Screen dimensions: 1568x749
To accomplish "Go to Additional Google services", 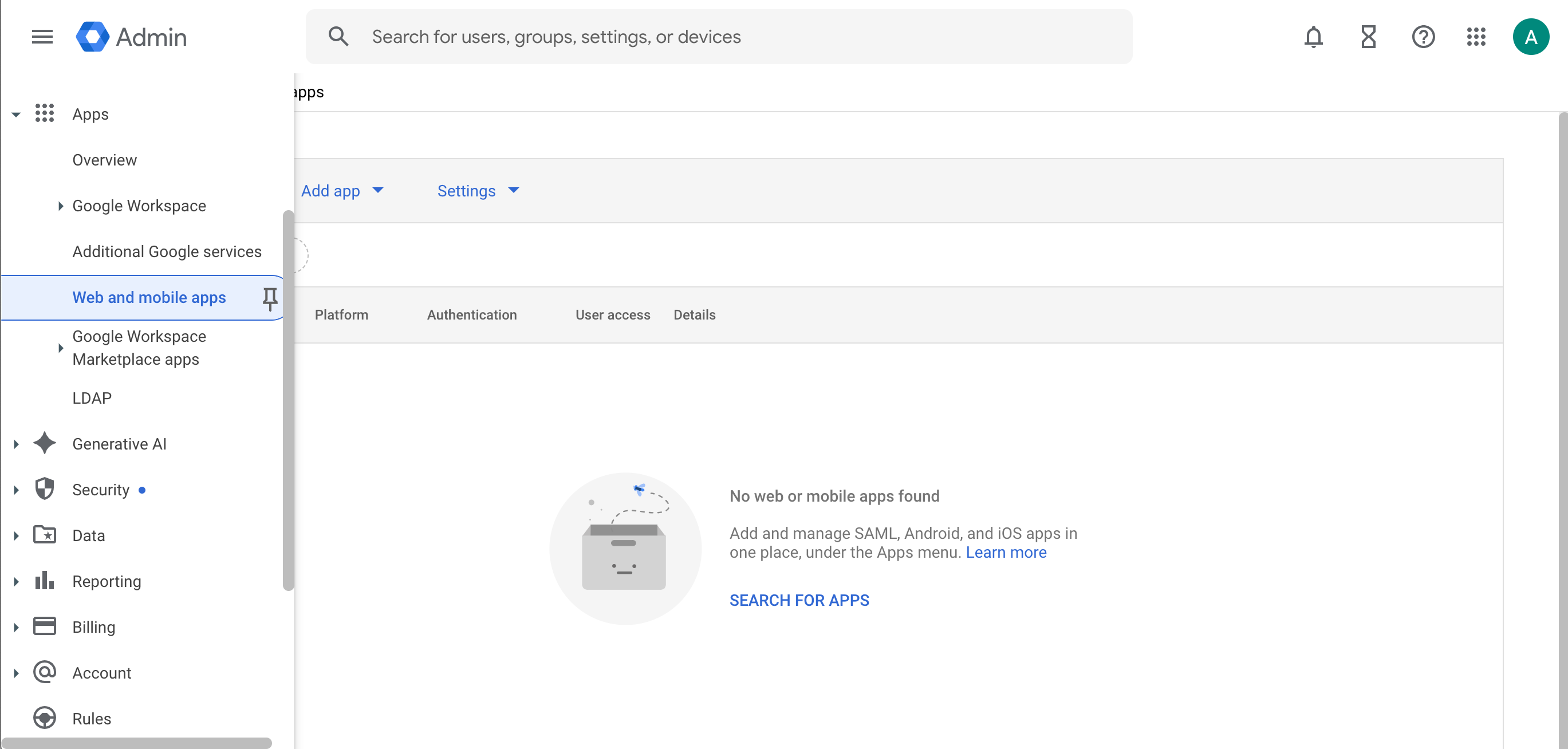I will [x=167, y=252].
